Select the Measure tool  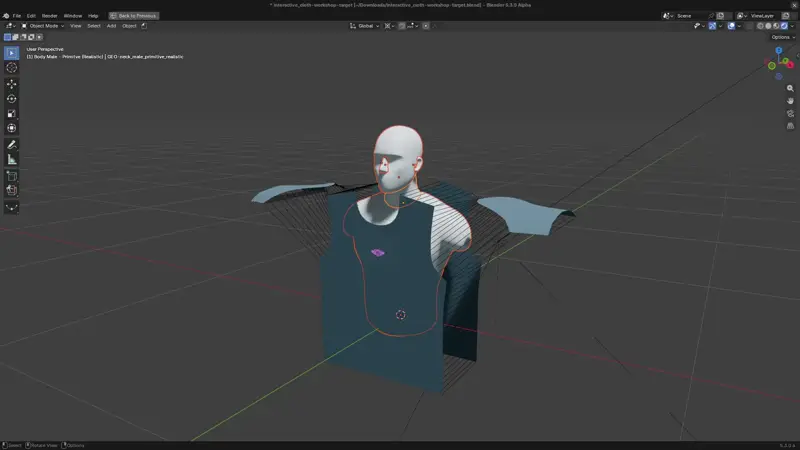click(11, 160)
